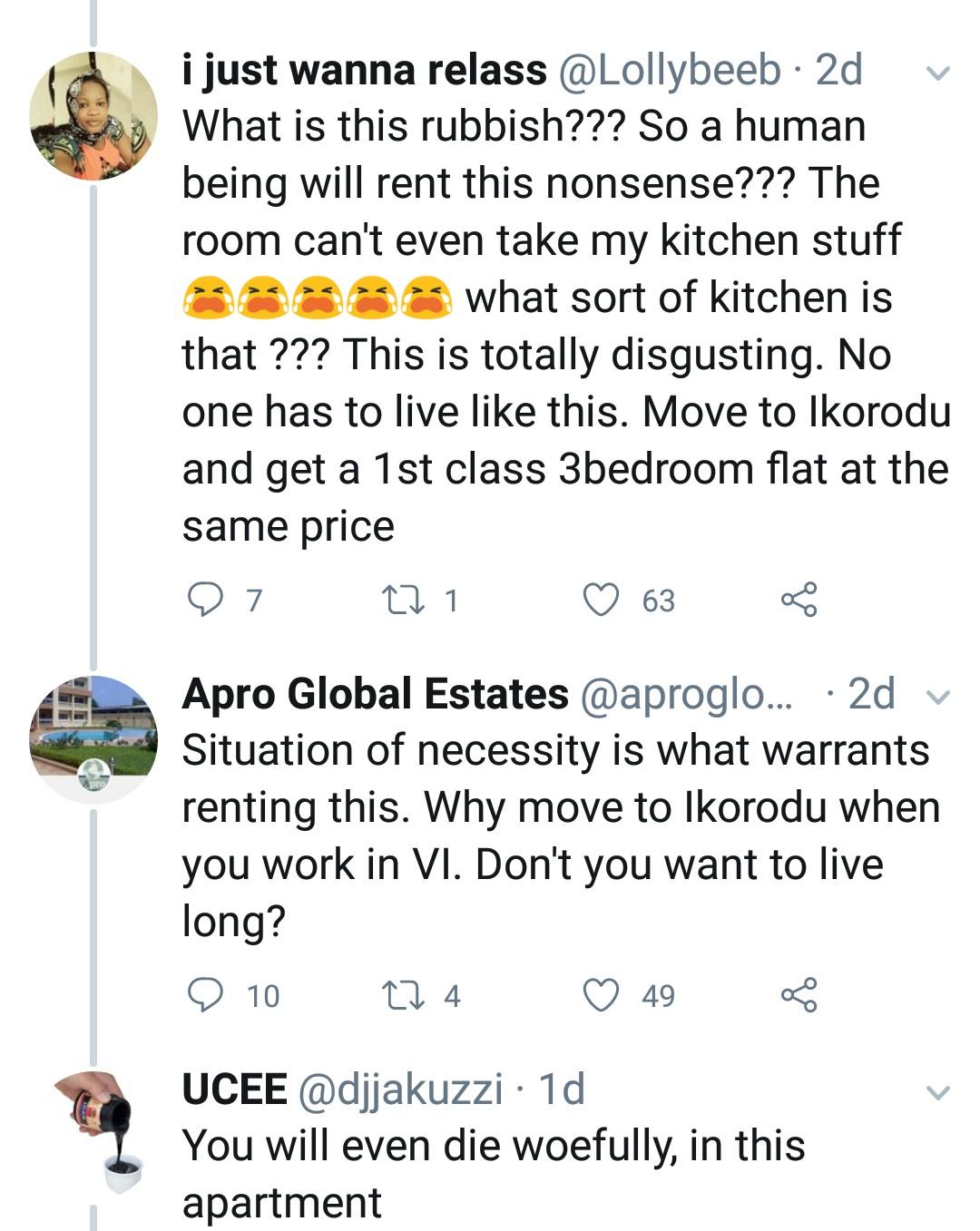This screenshot has width=980, height=1231.
Task: Click the Apro Global Estates display name
Action: 375,694
